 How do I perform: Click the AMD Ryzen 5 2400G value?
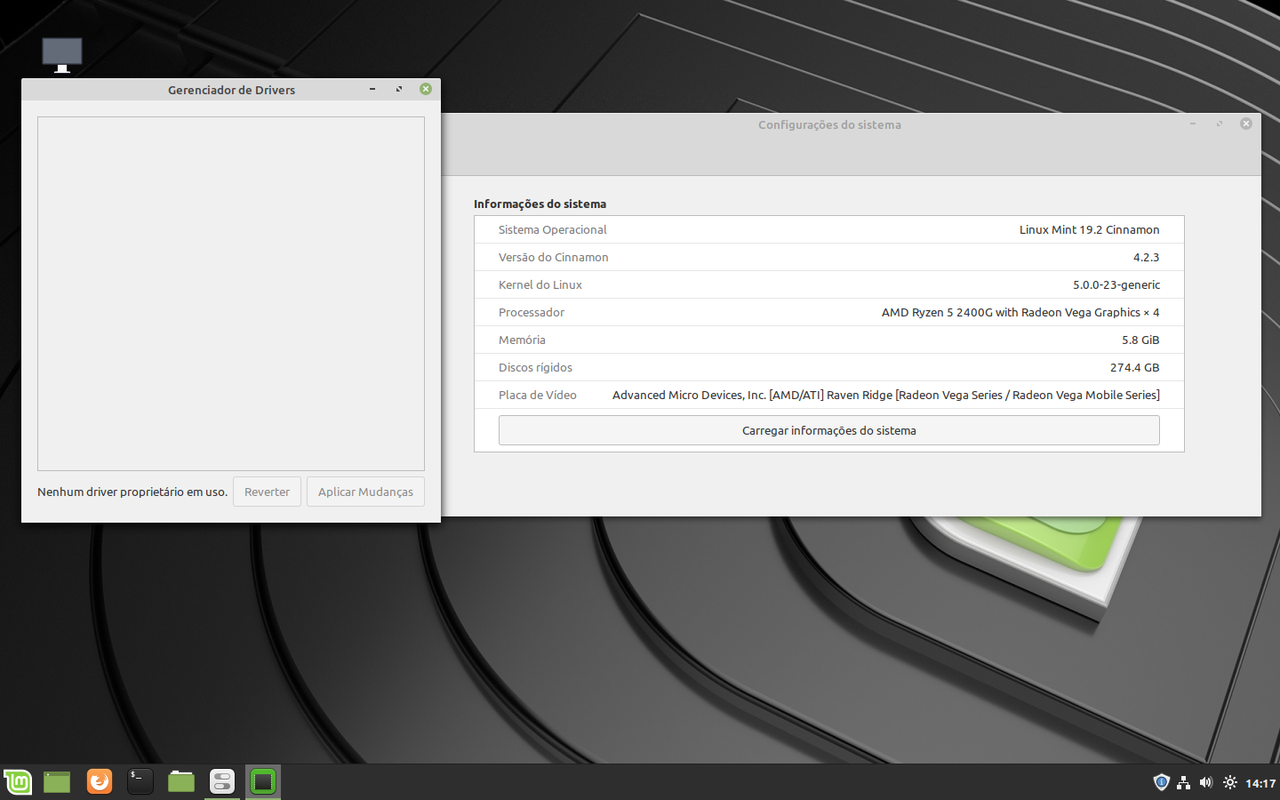(1020, 312)
